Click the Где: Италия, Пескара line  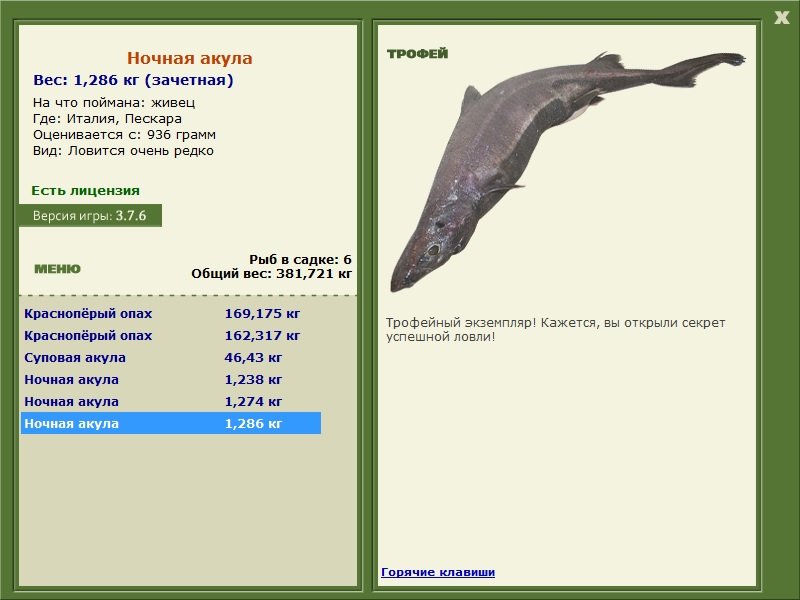[x=107, y=118]
